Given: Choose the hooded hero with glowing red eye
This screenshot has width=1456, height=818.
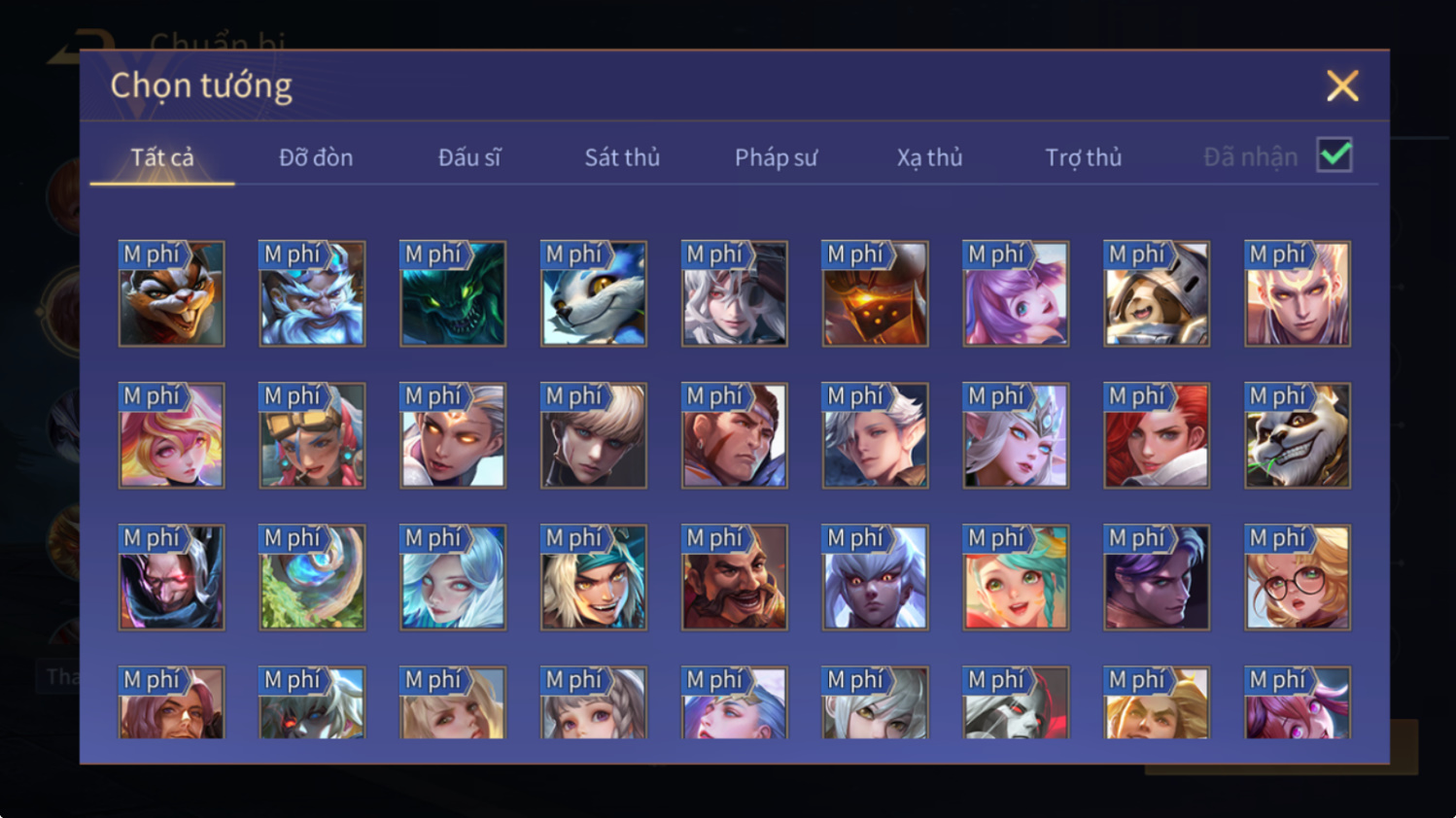Looking at the screenshot, I should (171, 577).
